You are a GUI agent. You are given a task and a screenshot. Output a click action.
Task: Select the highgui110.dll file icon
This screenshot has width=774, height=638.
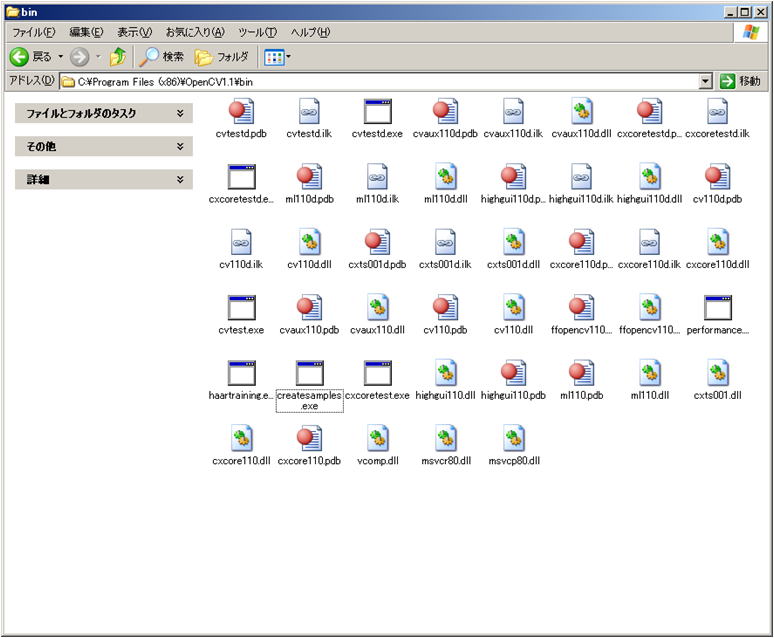pos(445,373)
